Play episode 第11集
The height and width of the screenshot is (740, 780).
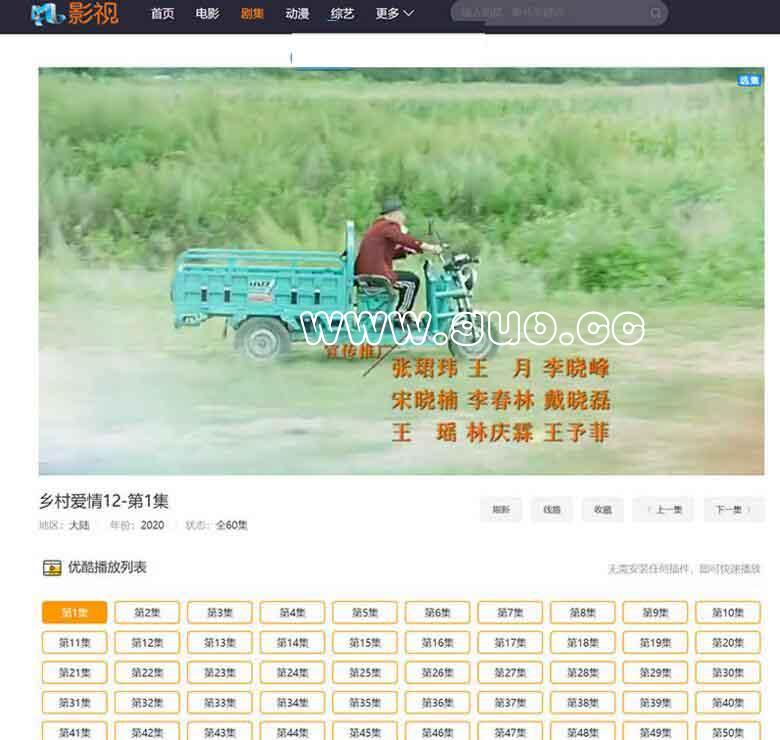click(75, 643)
